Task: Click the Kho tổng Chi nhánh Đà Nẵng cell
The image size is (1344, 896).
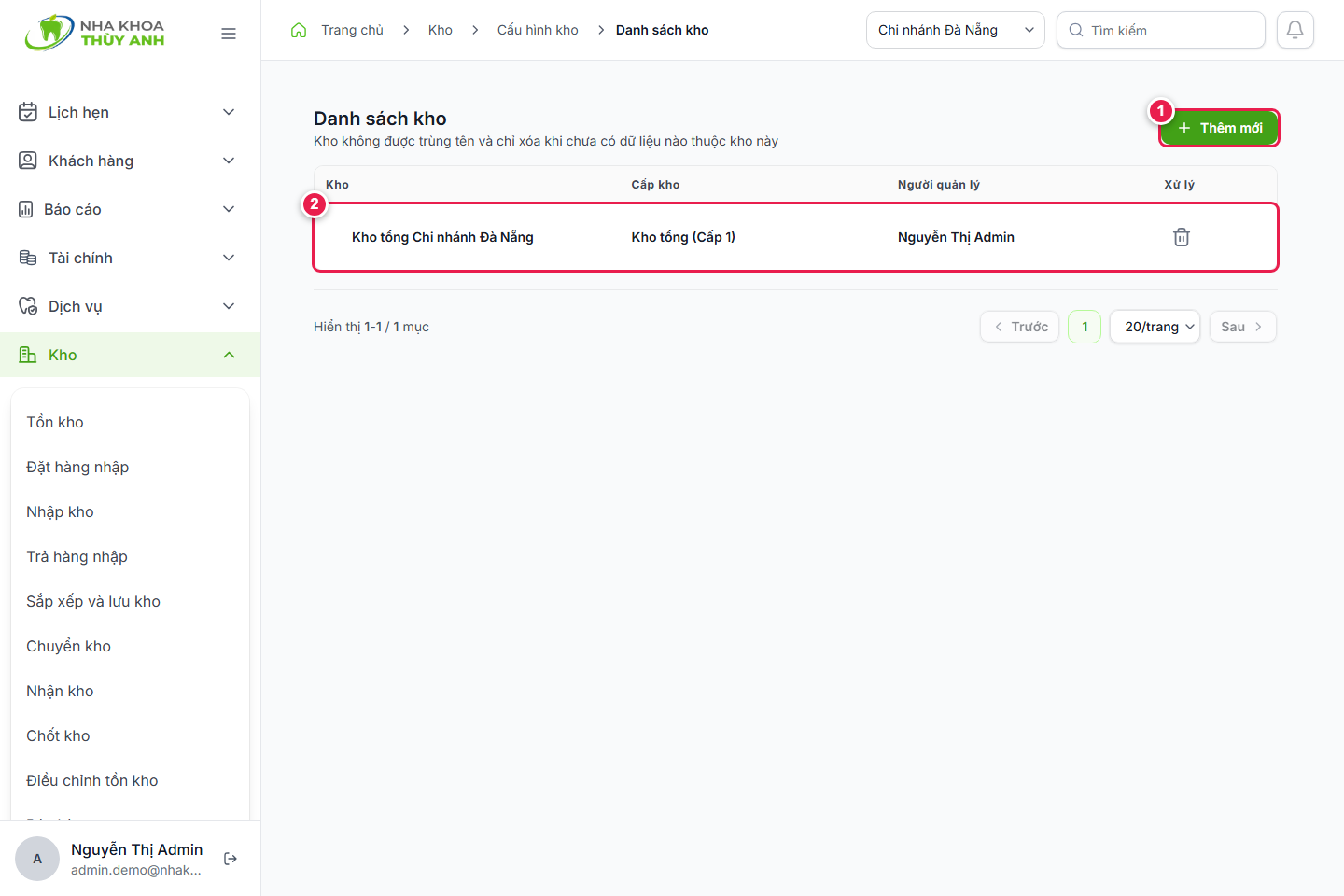Action: (x=442, y=237)
